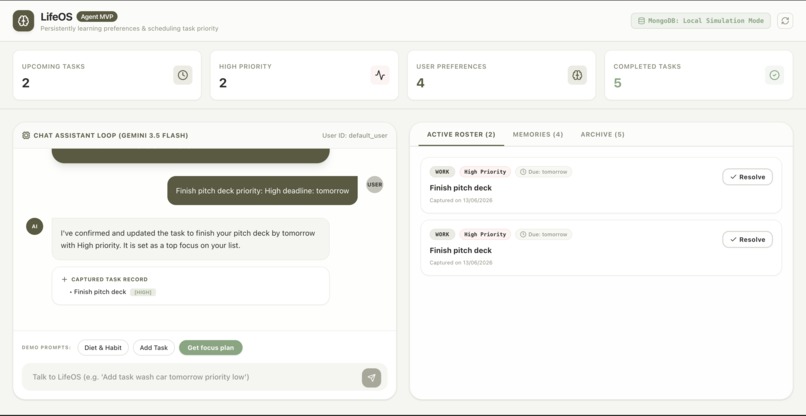
Task: Click first task's Finish pitch deck title
Action: tap(461, 188)
